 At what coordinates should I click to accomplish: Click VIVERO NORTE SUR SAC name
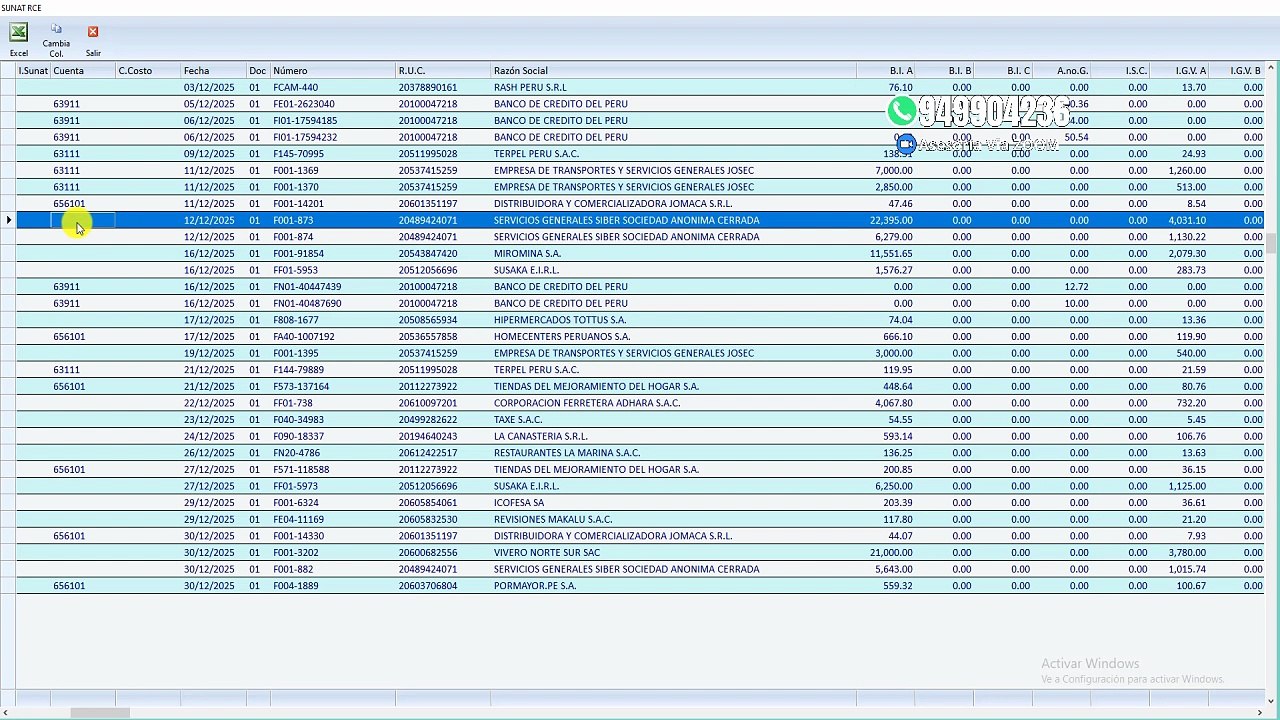coord(547,553)
